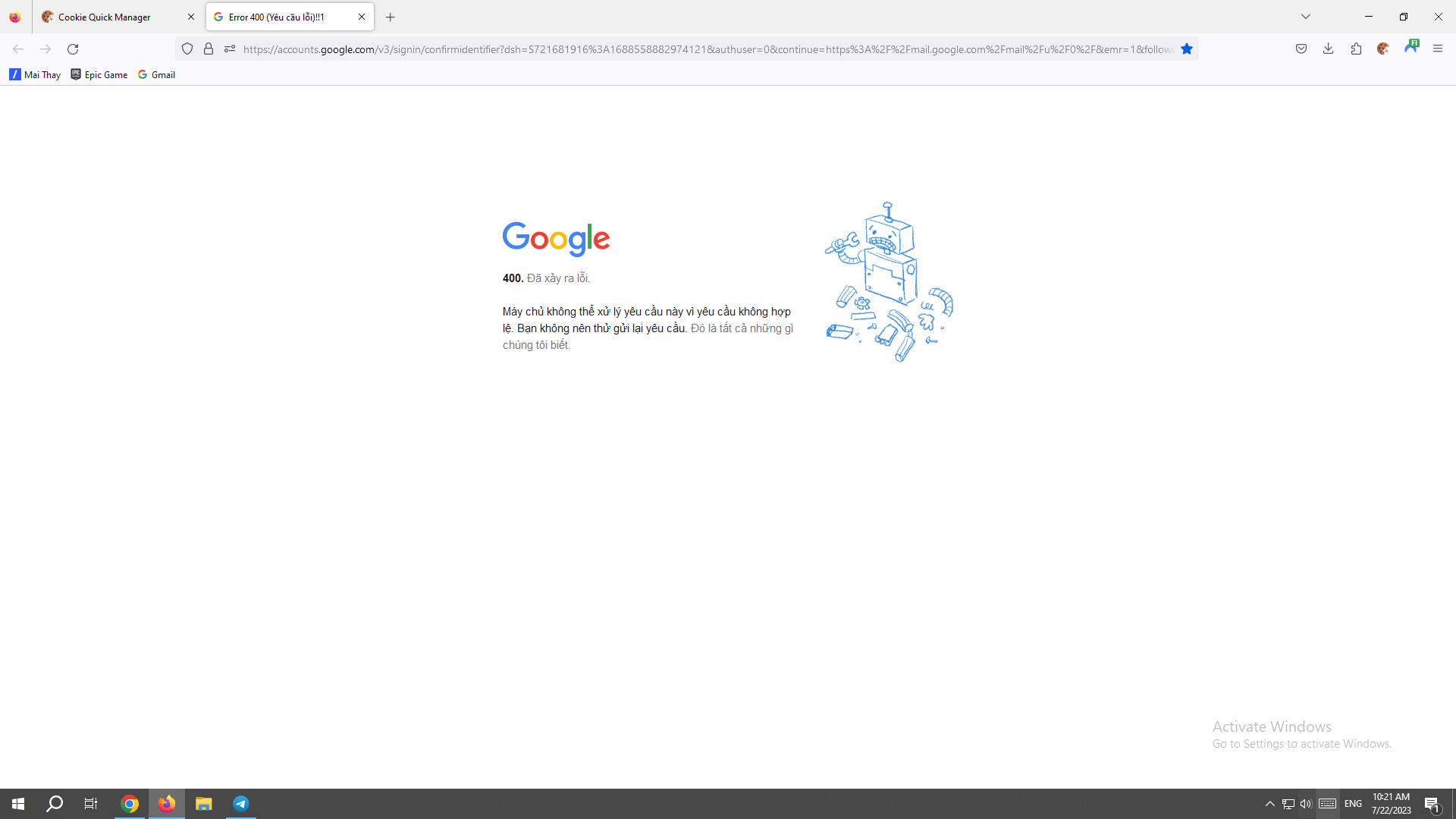The height and width of the screenshot is (819, 1456).
Task: Open Task View on the taskbar
Action: (91, 804)
